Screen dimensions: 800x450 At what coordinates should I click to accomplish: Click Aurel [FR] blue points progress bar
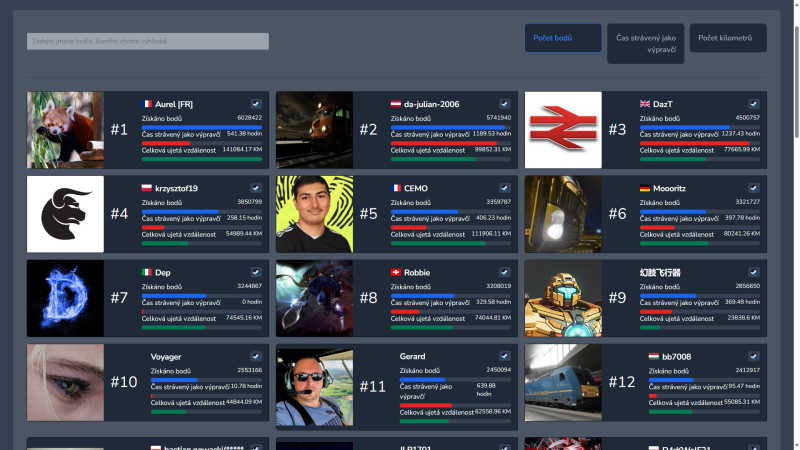point(202,127)
